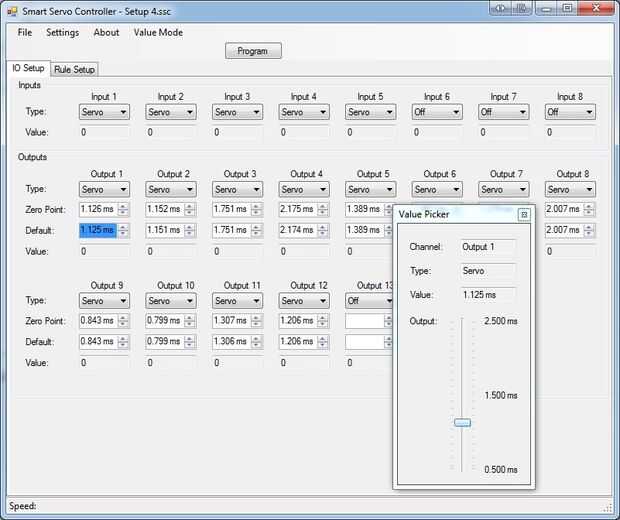
Task: Open the About menu
Action: pos(106,32)
